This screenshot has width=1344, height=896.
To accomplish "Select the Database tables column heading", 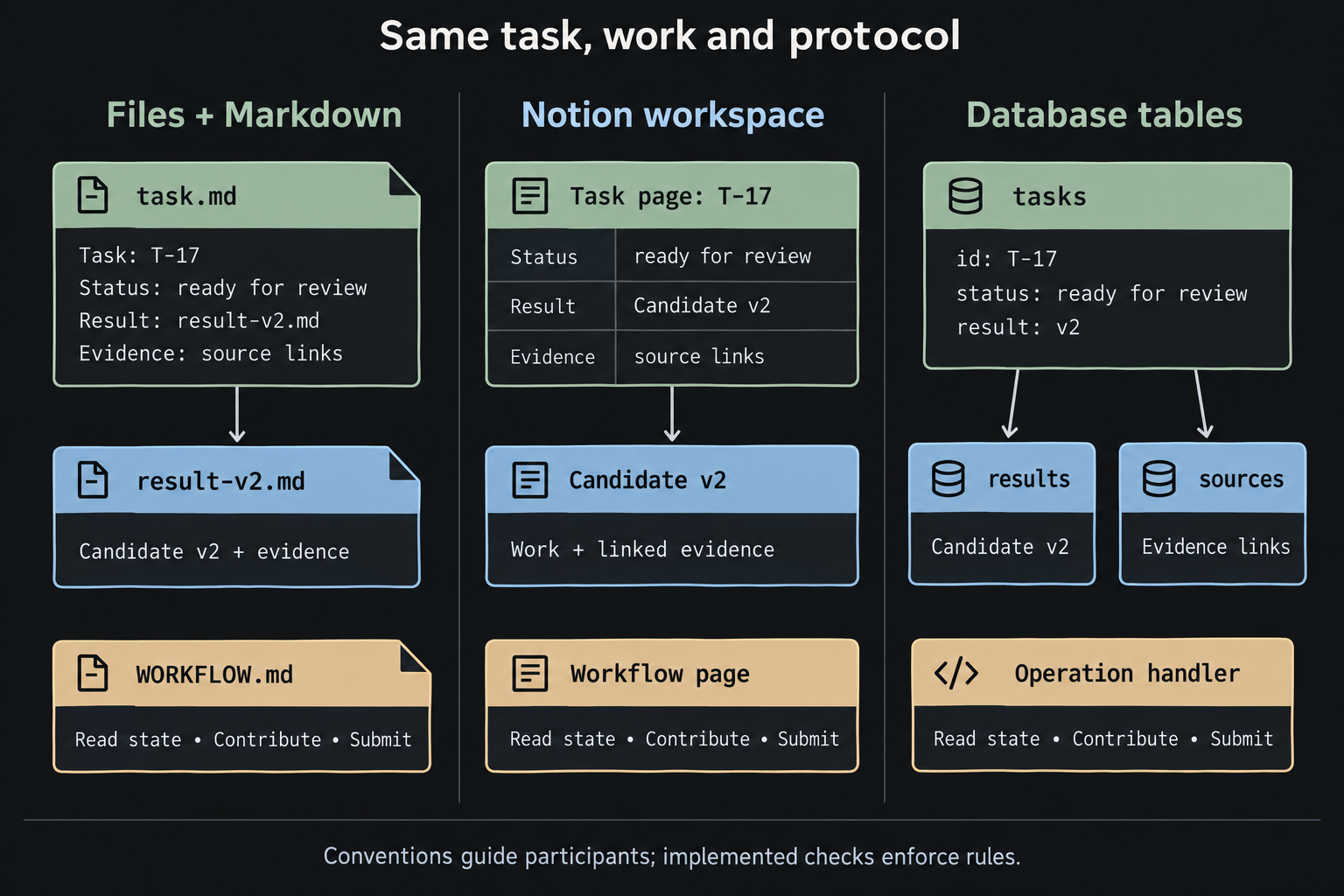I will coord(1104,115).
